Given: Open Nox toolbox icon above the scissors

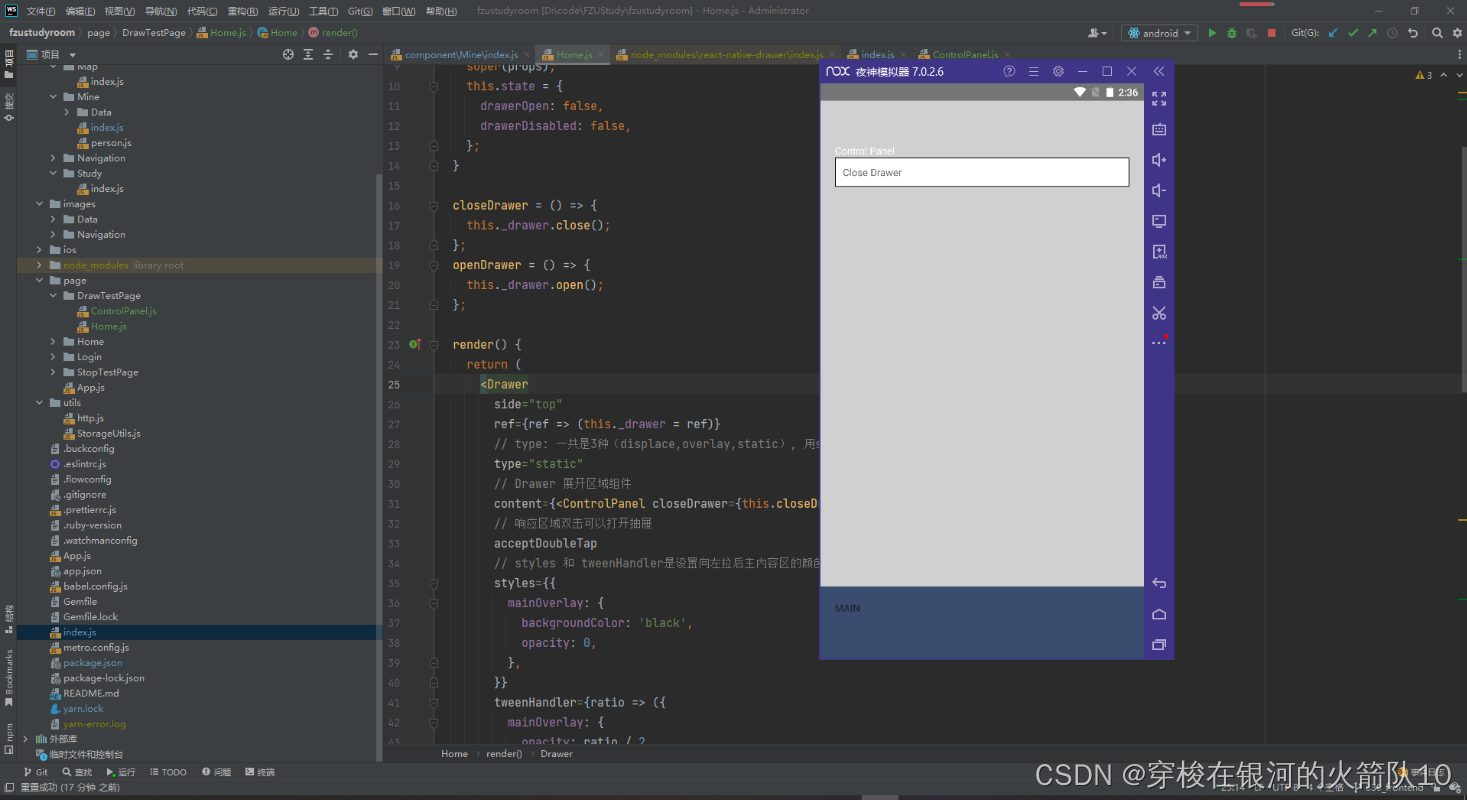Looking at the screenshot, I should tap(1159, 282).
